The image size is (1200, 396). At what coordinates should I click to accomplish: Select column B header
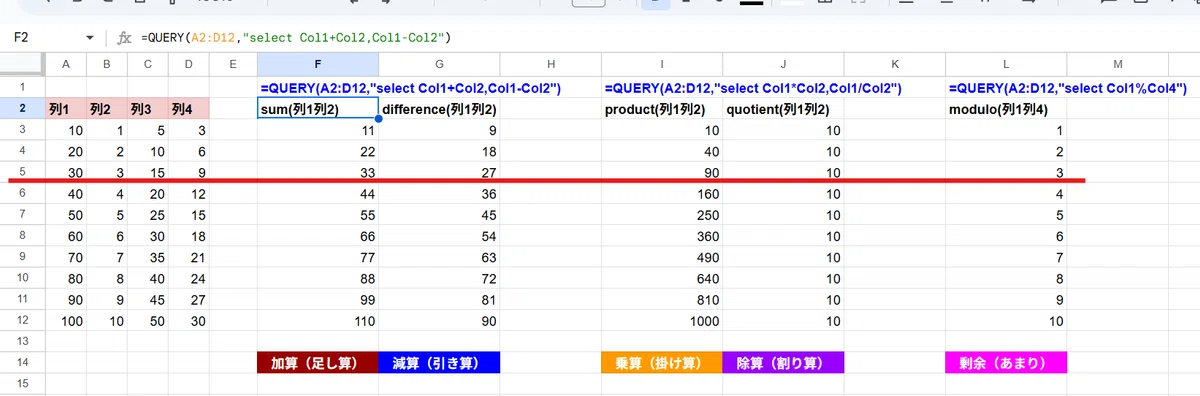click(106, 64)
